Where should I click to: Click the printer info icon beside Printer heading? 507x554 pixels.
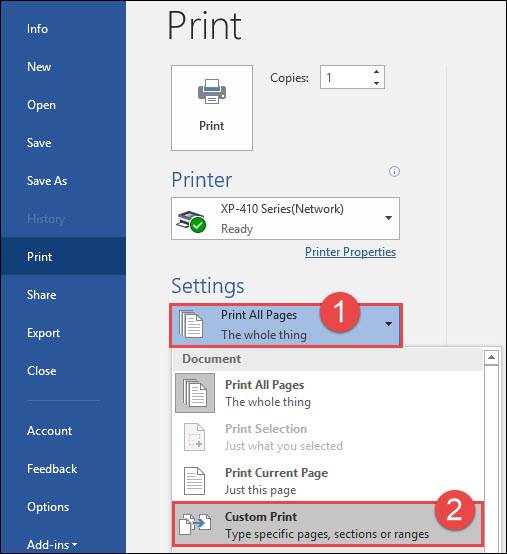[x=394, y=172]
